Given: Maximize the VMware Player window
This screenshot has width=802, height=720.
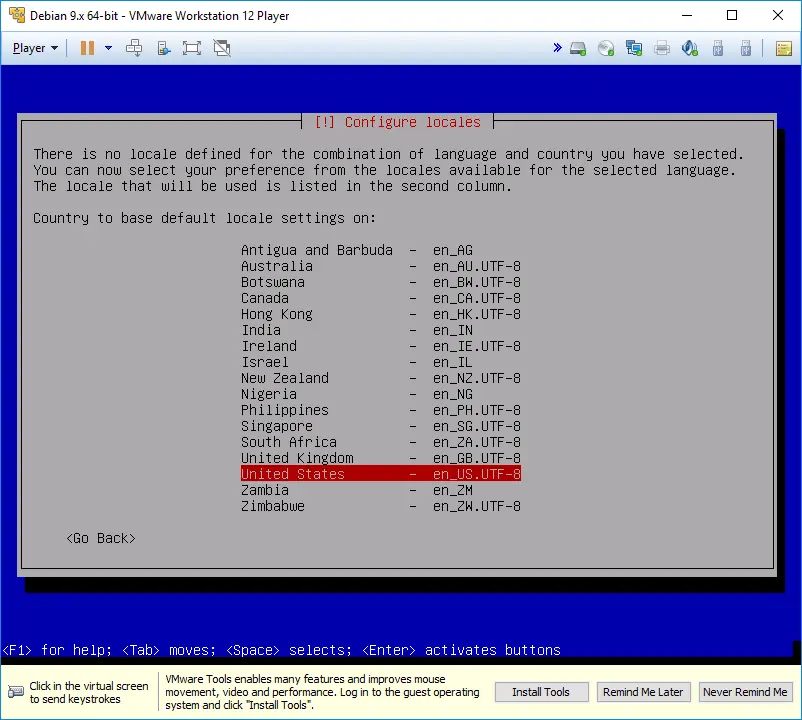Looking at the screenshot, I should tap(732, 15).
